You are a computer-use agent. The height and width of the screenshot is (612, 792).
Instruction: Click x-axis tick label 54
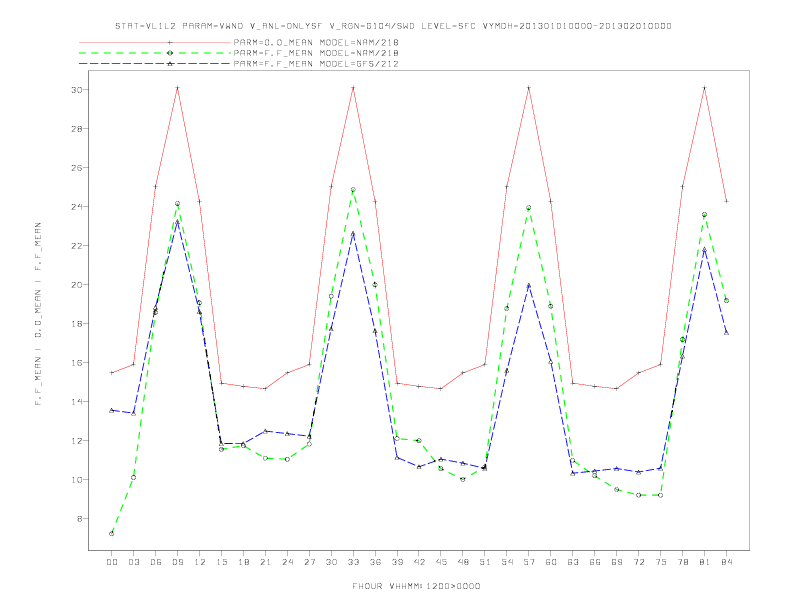[507, 562]
